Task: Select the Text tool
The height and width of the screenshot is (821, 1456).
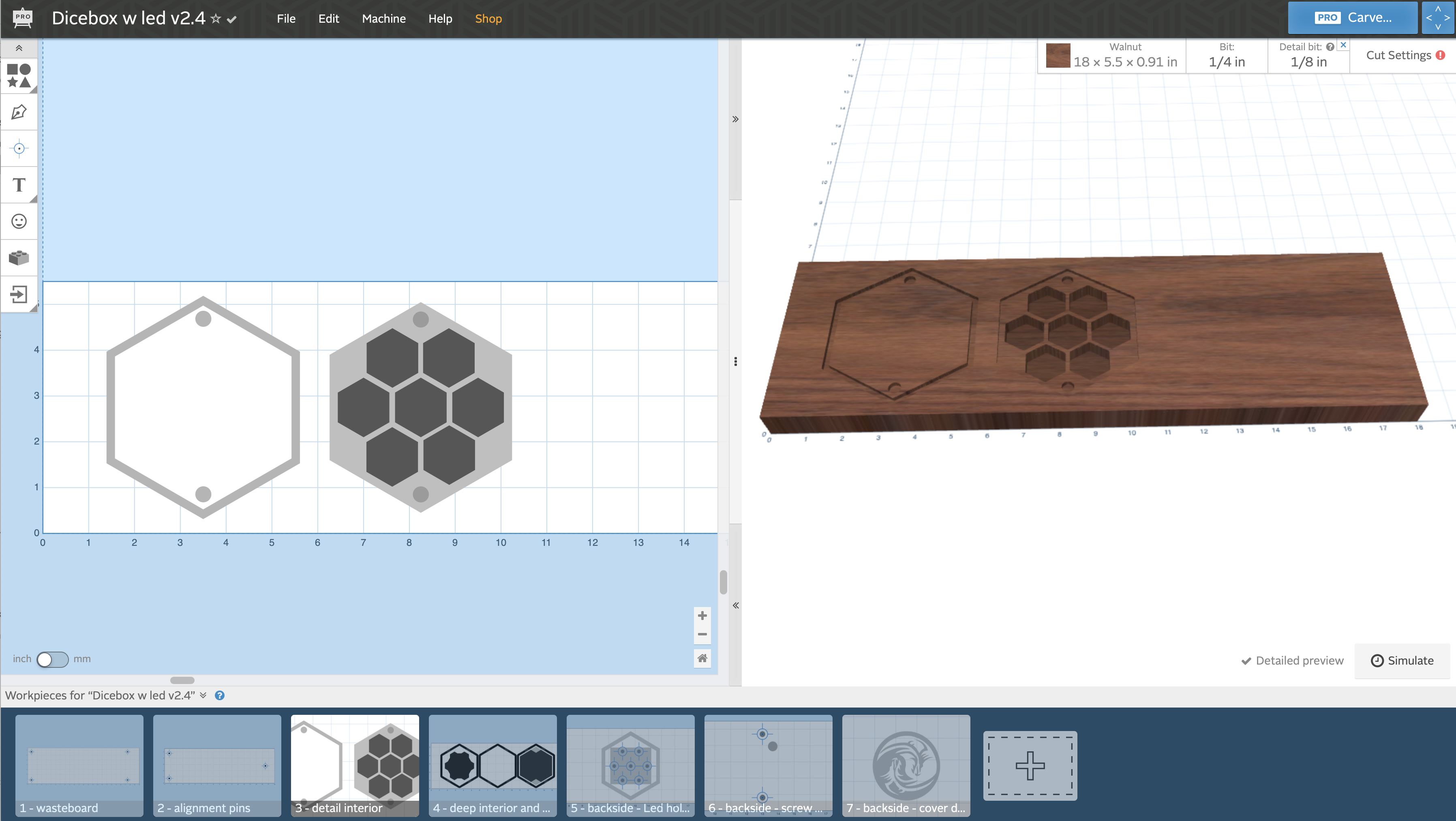Action: (x=19, y=185)
